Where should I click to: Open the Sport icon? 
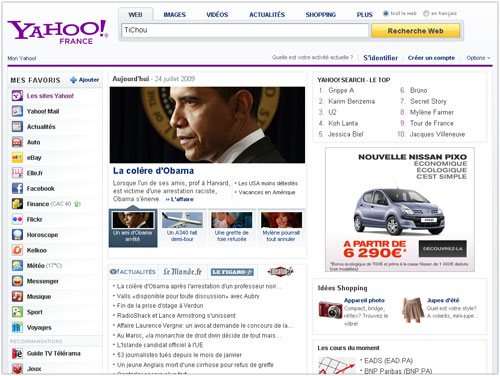[17, 312]
